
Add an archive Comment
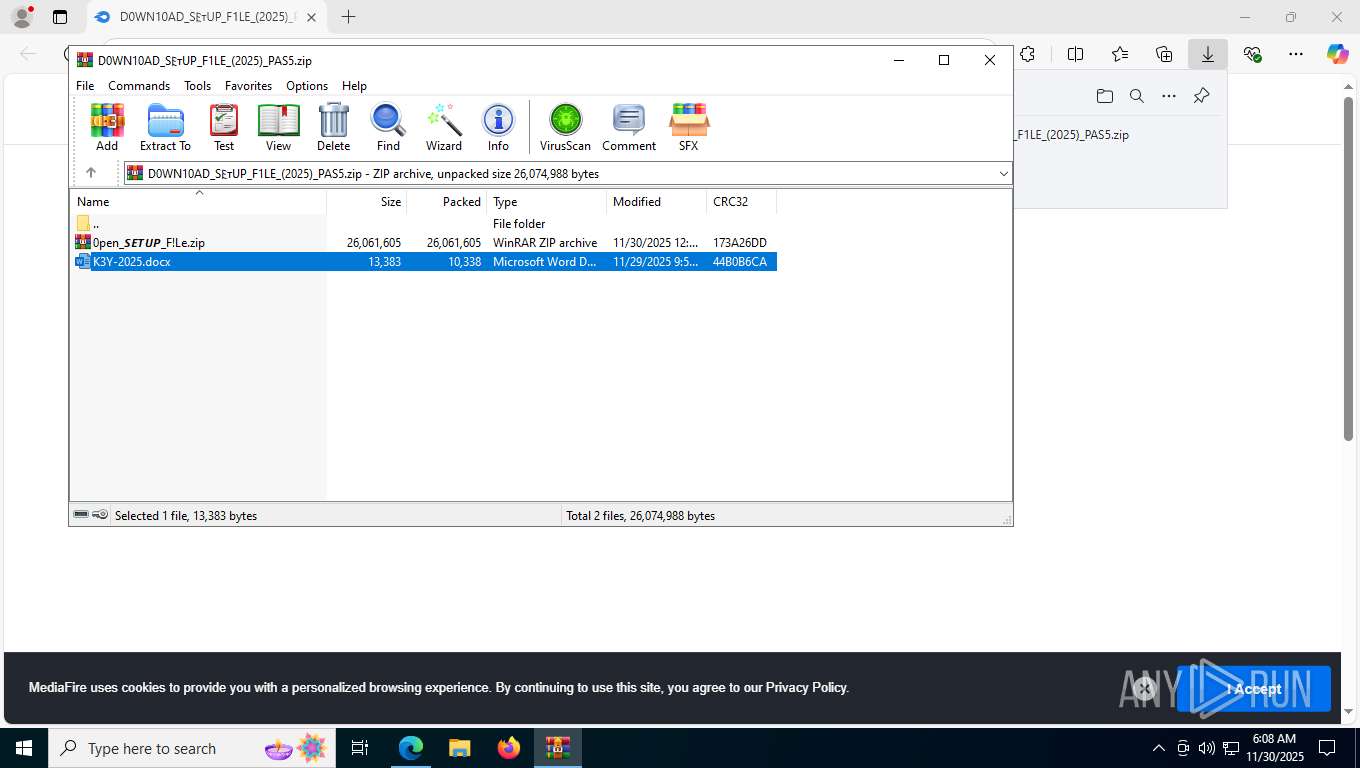click(x=629, y=127)
